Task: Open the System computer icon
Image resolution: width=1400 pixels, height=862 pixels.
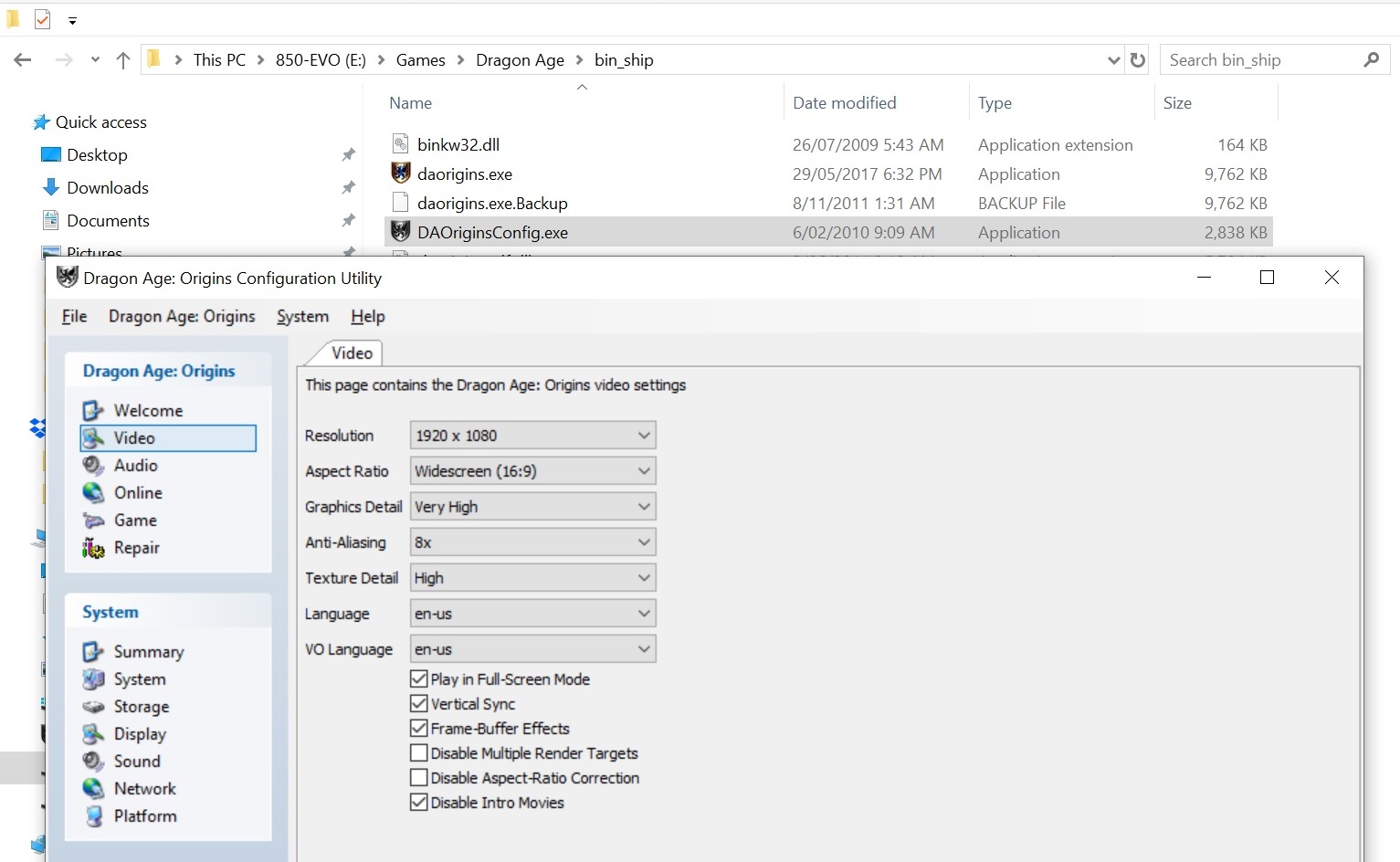Action: pos(93,679)
